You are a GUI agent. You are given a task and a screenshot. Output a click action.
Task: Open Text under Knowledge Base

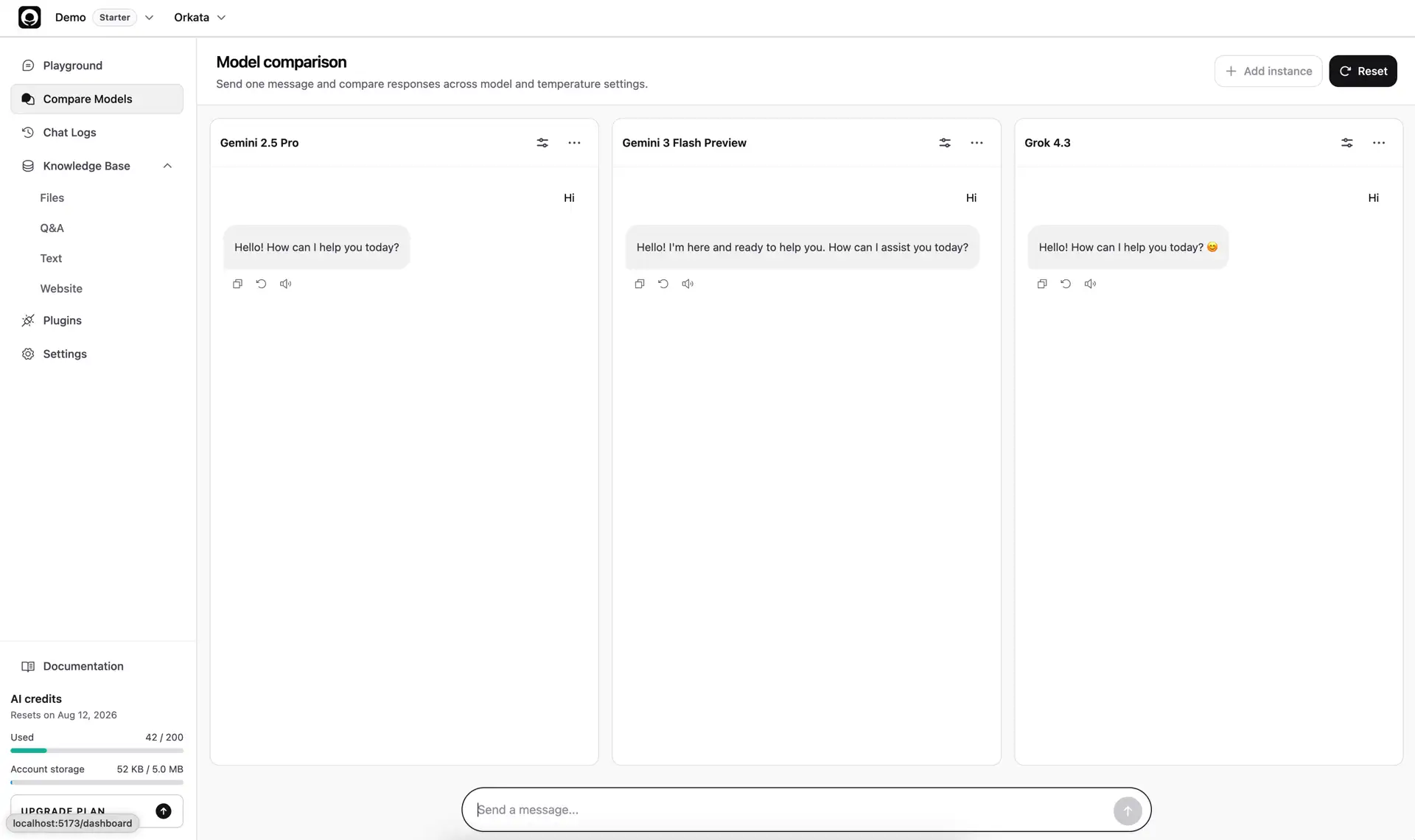51,258
